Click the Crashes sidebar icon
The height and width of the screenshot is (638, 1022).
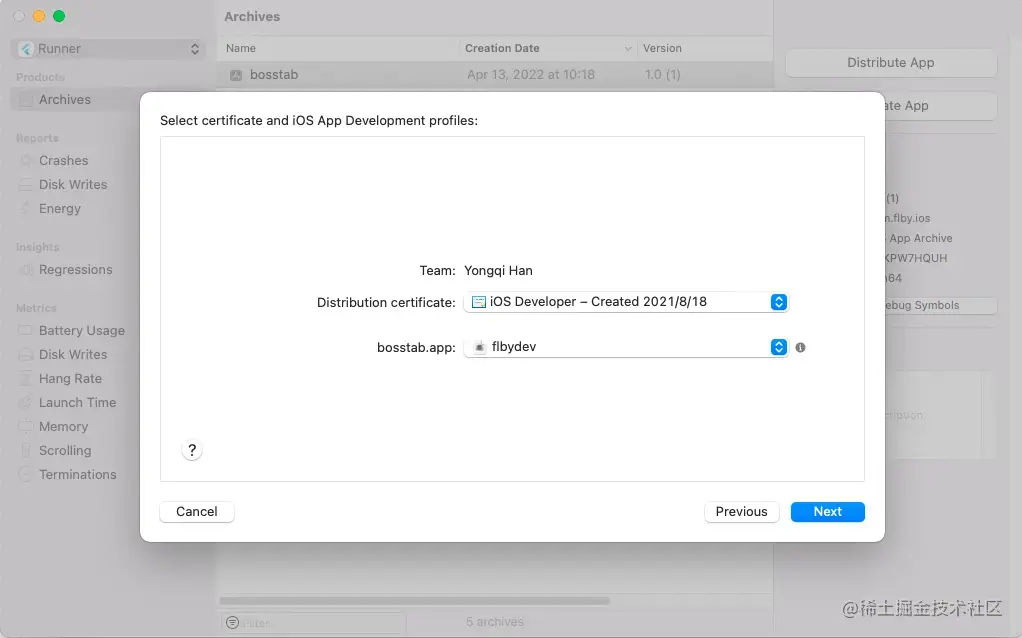click(26, 160)
